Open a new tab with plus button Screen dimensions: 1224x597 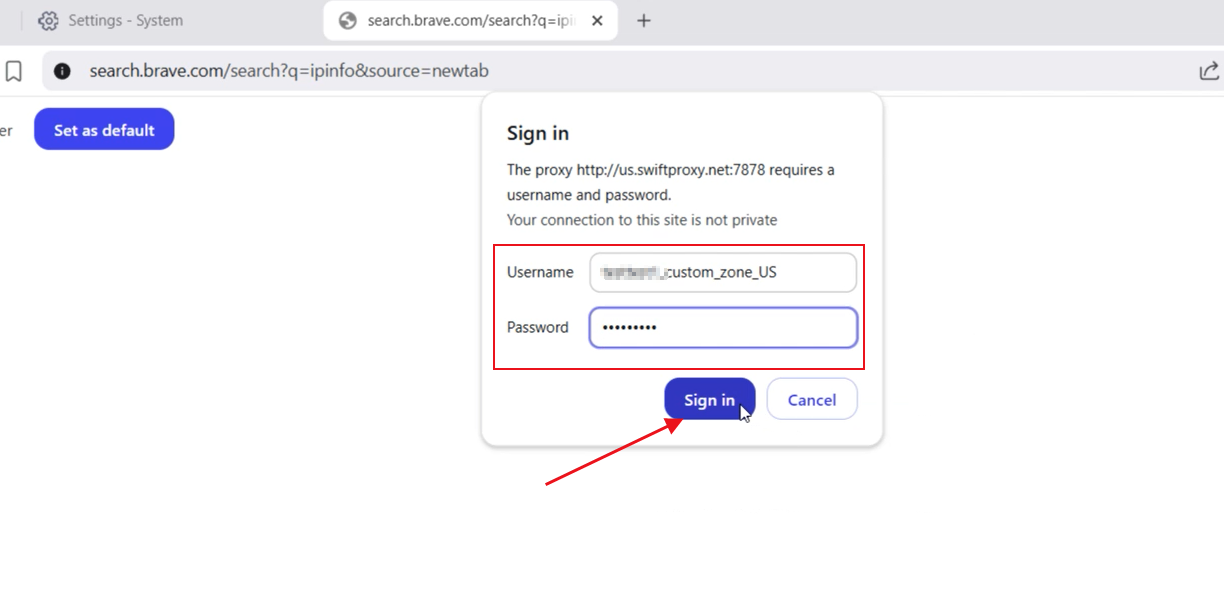point(644,21)
